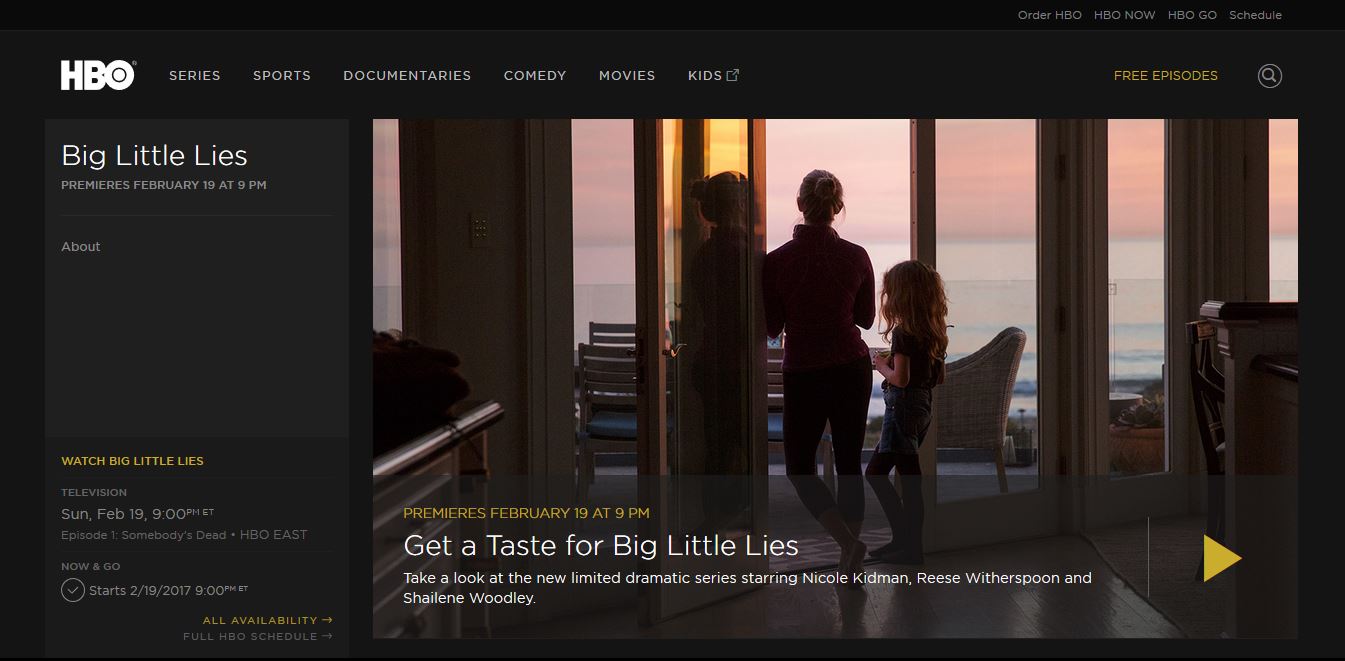
Task: Go to Documentaries section
Action: (x=407, y=75)
